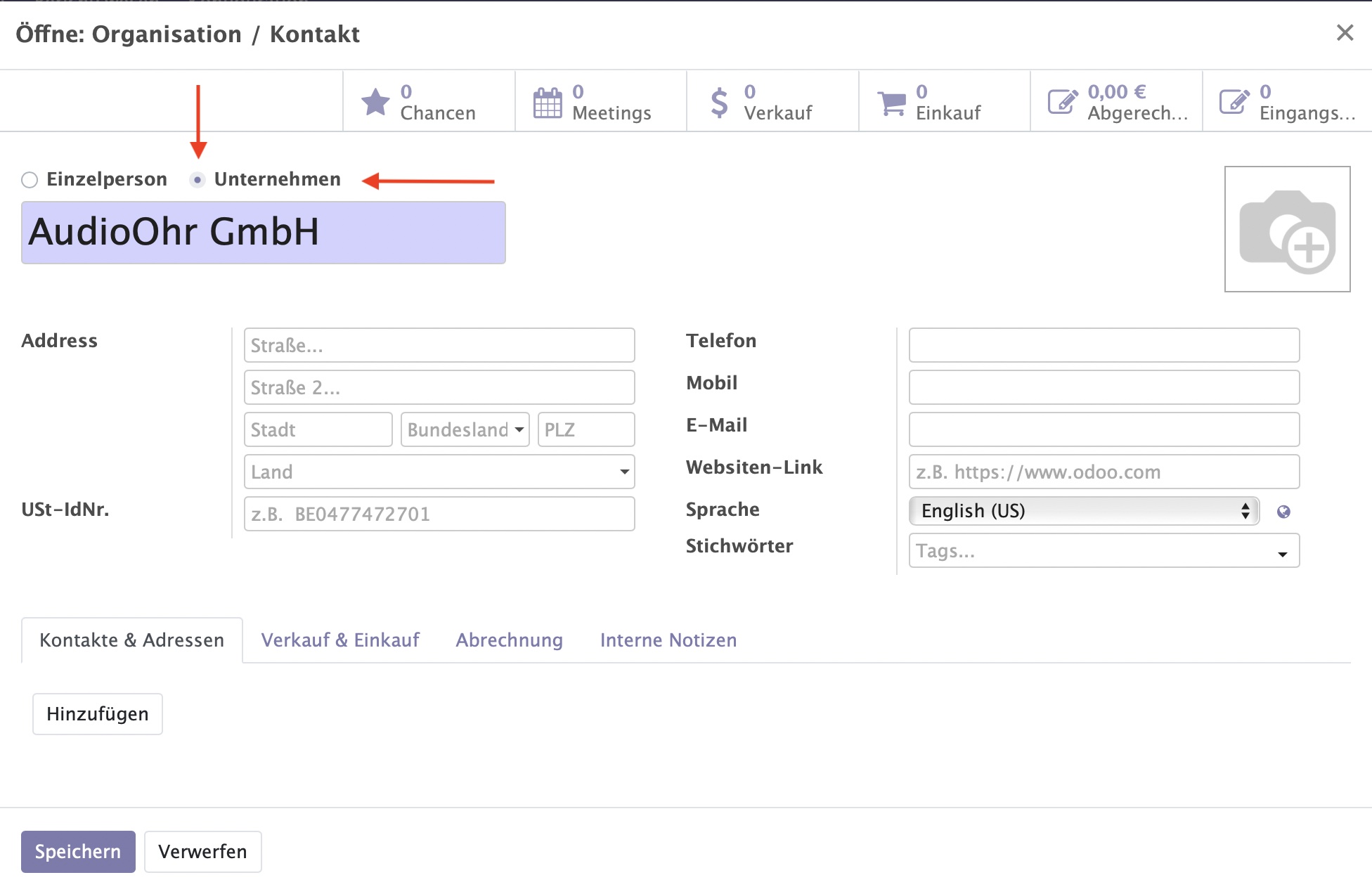Open the Abgerechnet 0,00 € stat button
Screen dimensions: 1372x894
1116,101
